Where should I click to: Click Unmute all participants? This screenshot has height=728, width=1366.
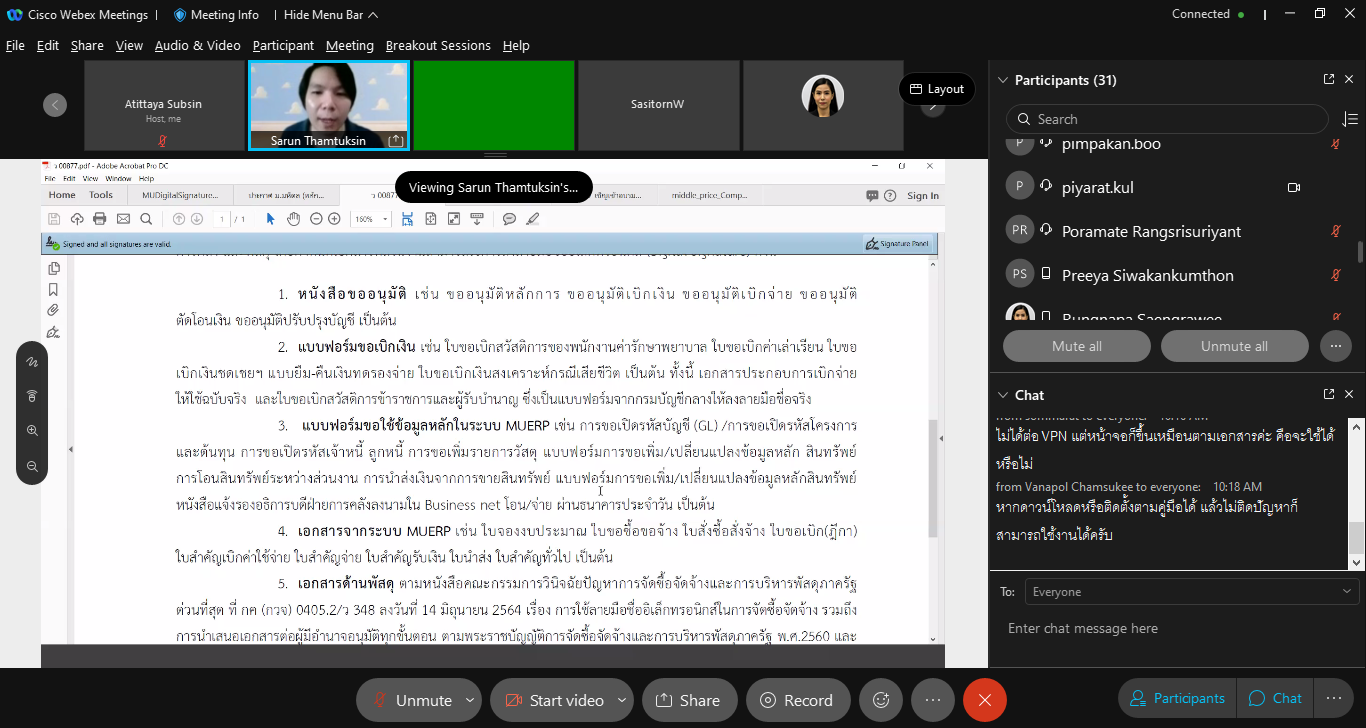[x=1234, y=346]
